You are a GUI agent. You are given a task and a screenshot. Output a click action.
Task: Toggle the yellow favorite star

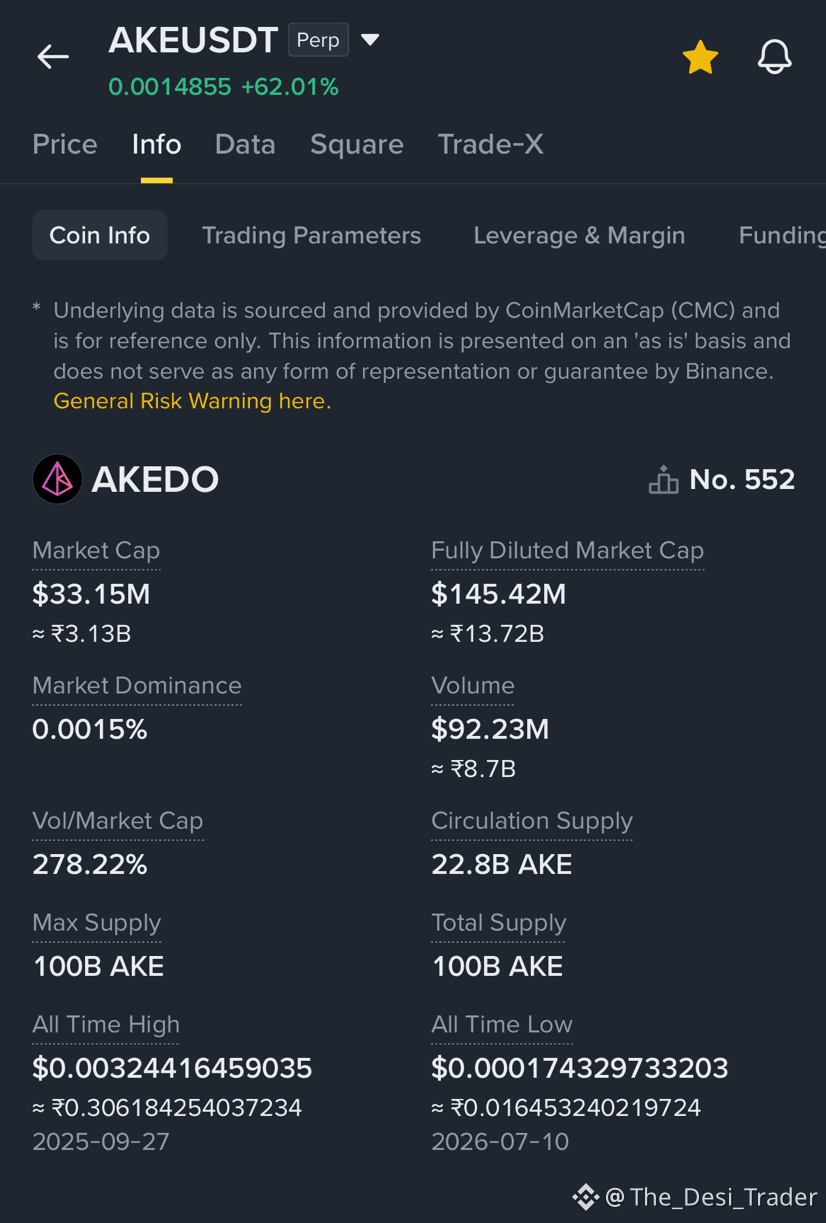(x=700, y=57)
